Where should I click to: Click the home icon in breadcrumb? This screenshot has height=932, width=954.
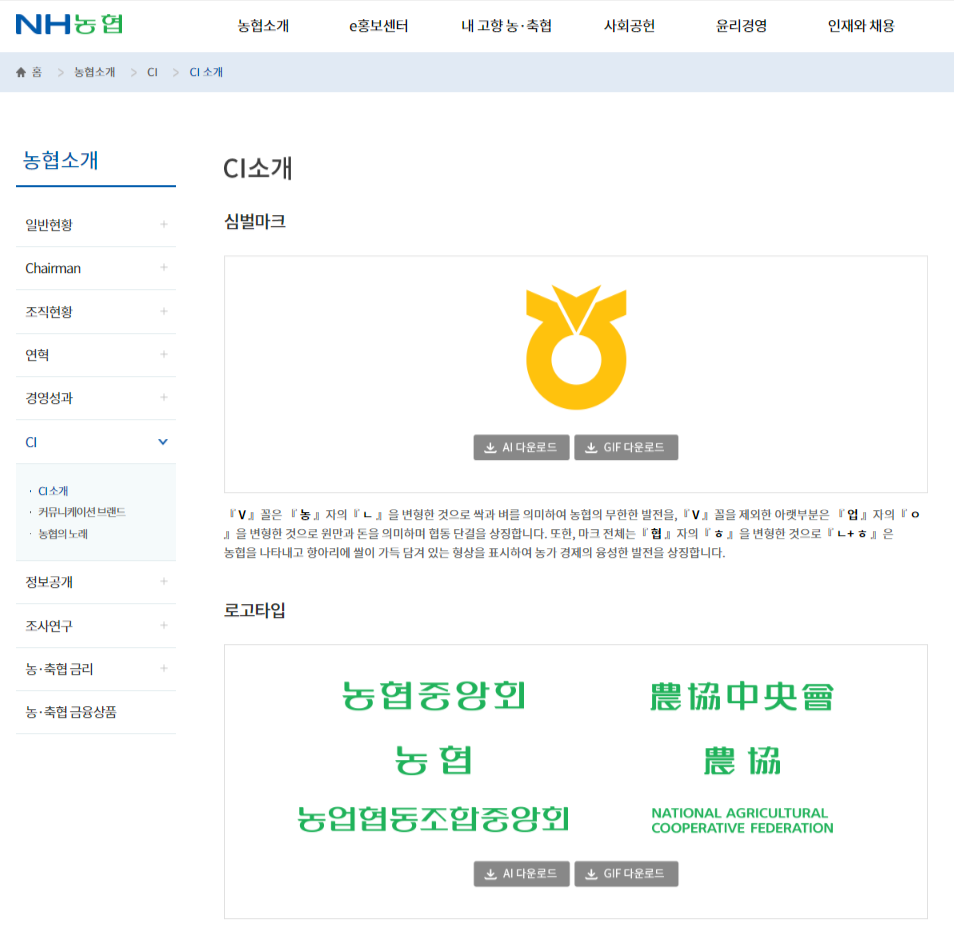[x=21, y=72]
